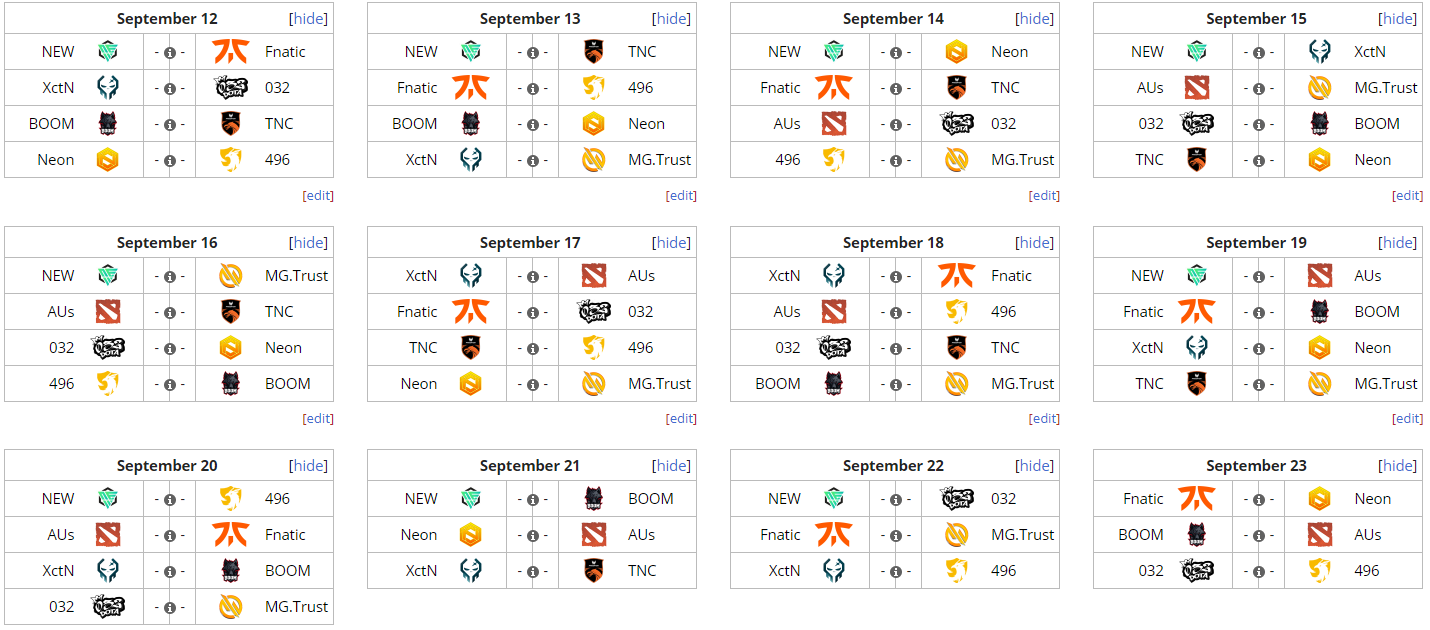Click edit link below September 13 table
The width and height of the screenshot is (1430, 630).
click(x=682, y=196)
